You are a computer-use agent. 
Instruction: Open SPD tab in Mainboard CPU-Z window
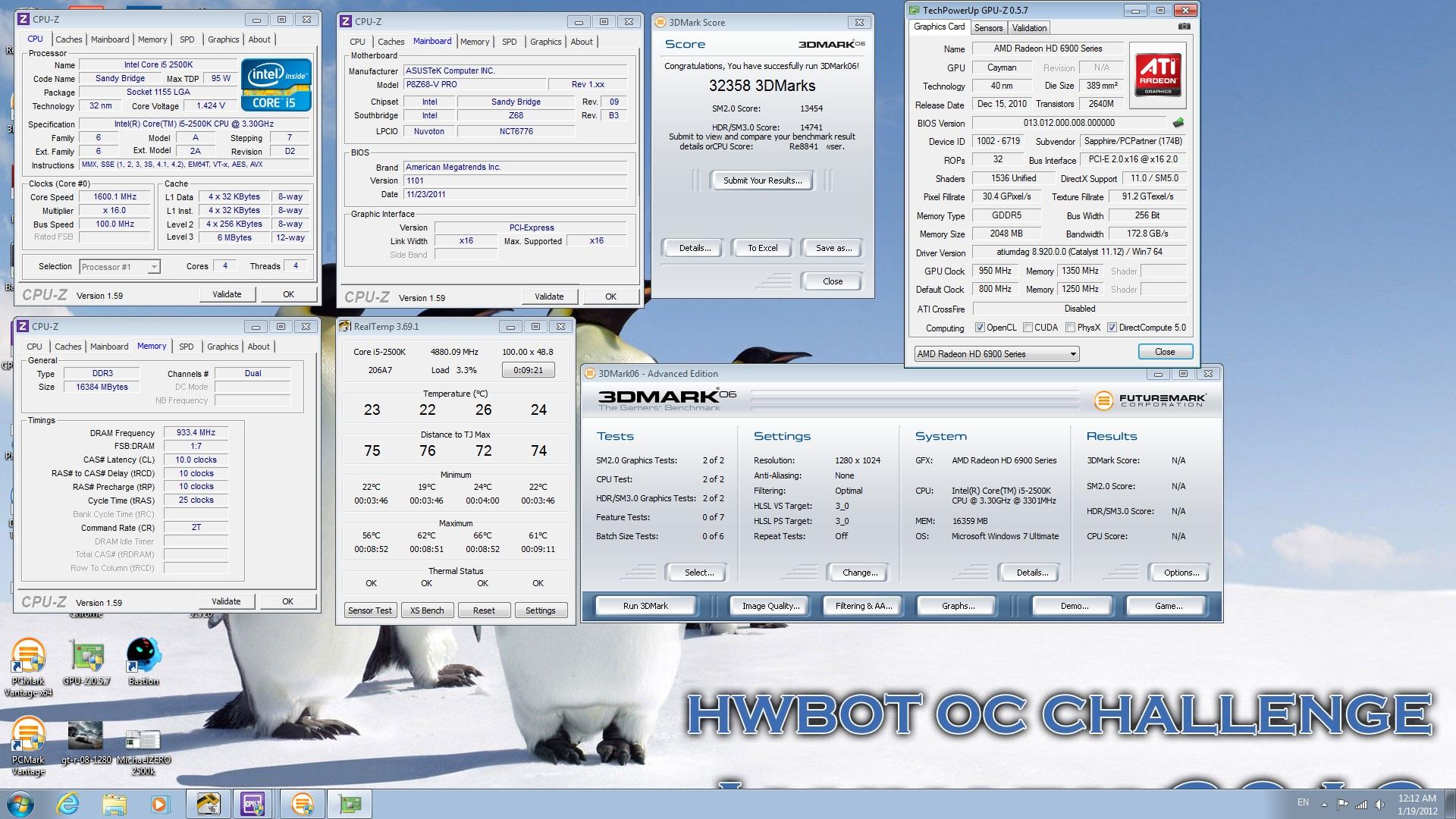point(510,42)
